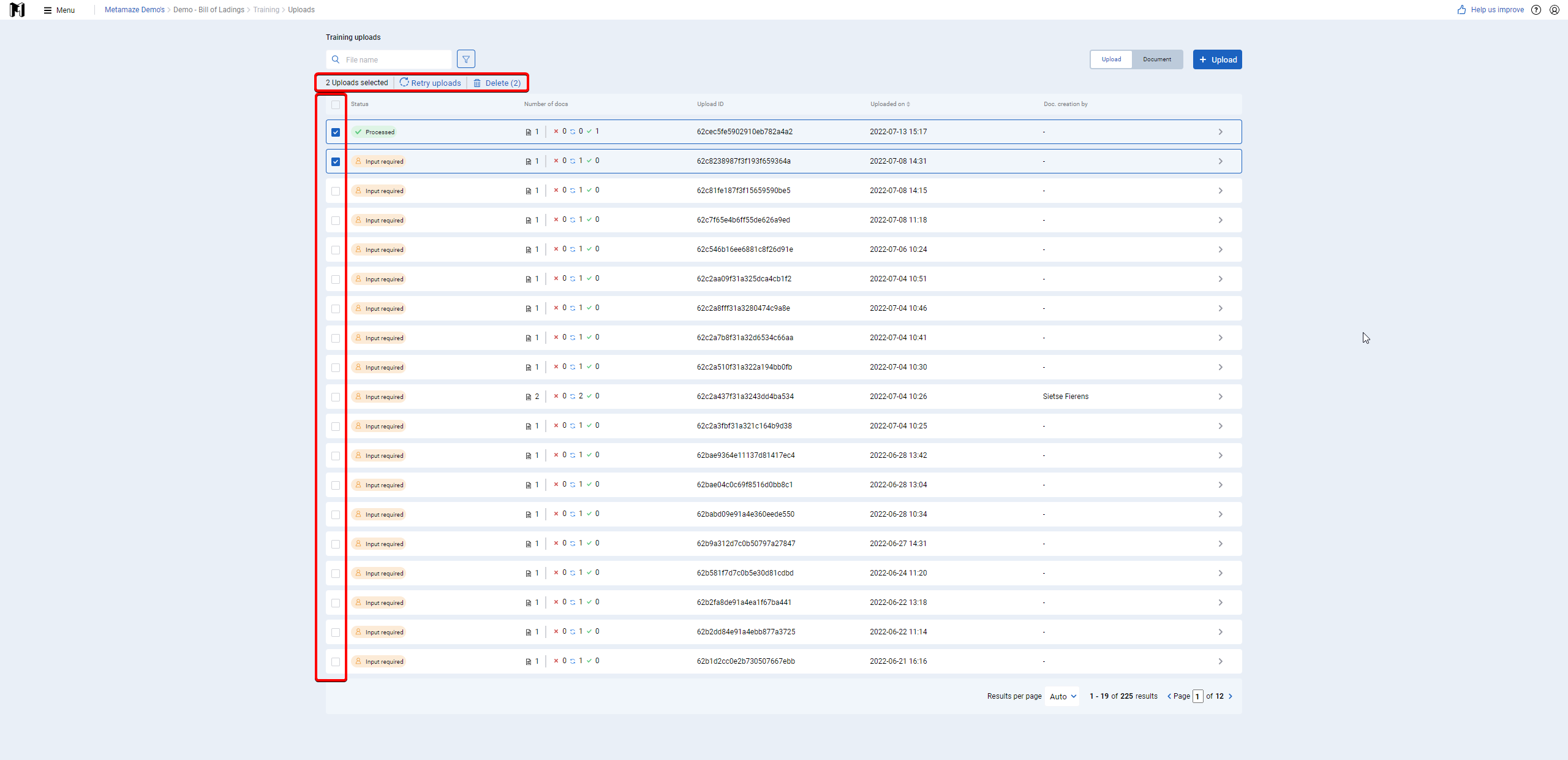Focus the File name search field
Image resolution: width=1568 pixels, height=760 pixels.
(x=389, y=59)
